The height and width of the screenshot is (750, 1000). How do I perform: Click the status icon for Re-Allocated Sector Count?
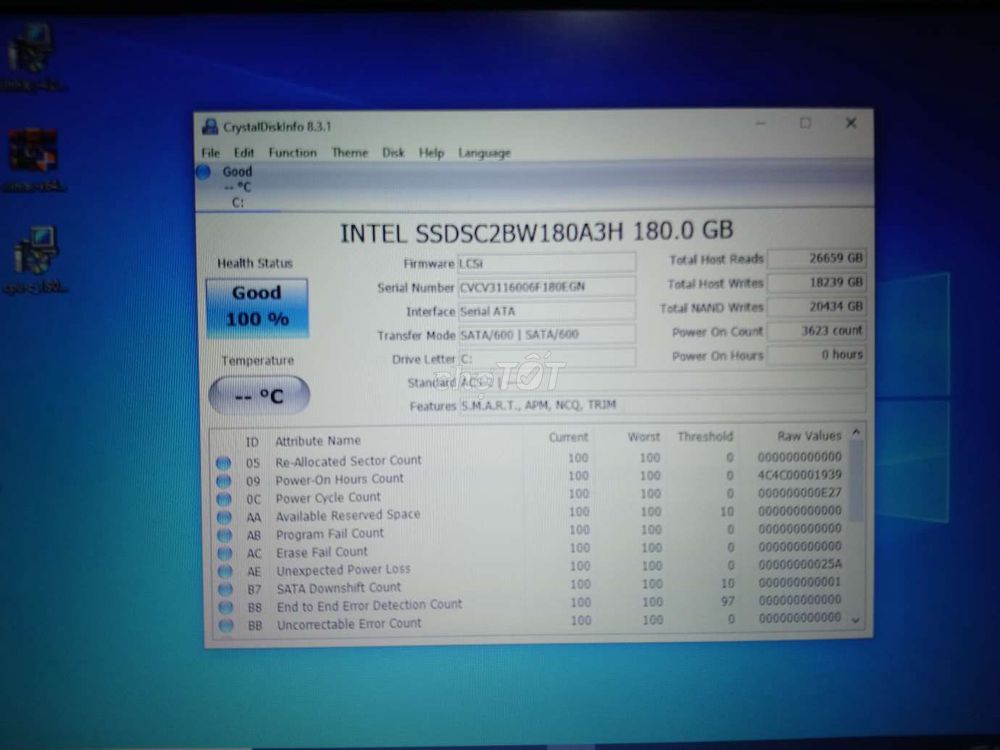(223, 463)
